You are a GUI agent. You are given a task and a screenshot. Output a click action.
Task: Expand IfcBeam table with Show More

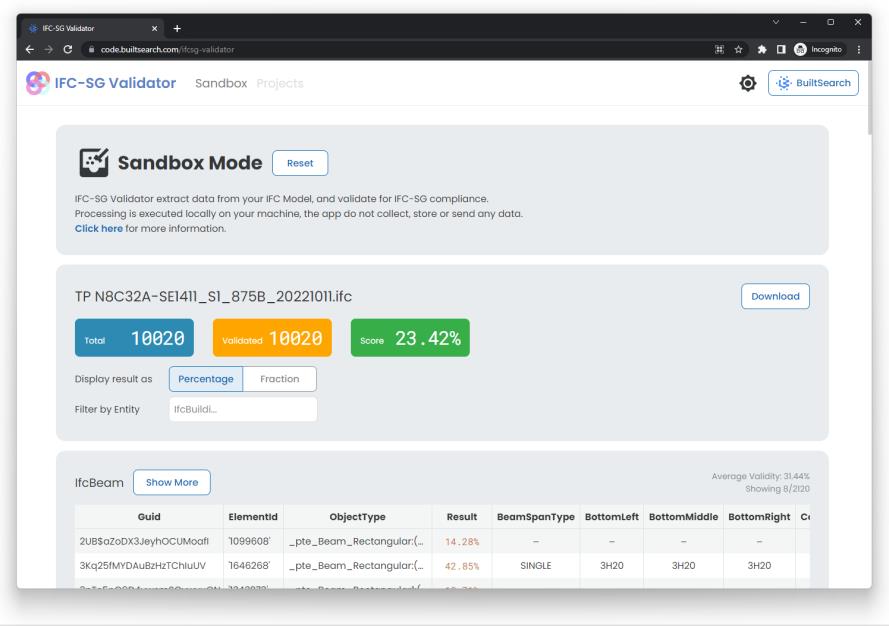tap(171, 483)
